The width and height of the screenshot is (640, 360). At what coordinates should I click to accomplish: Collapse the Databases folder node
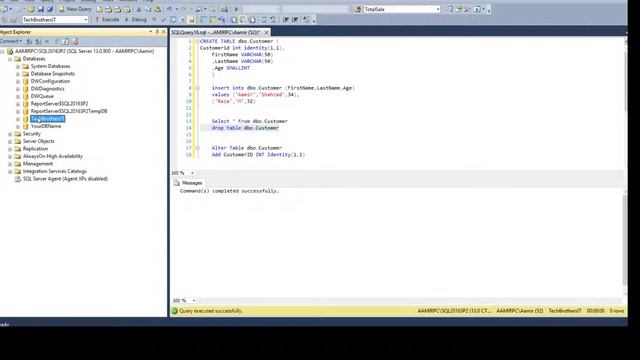(10, 59)
